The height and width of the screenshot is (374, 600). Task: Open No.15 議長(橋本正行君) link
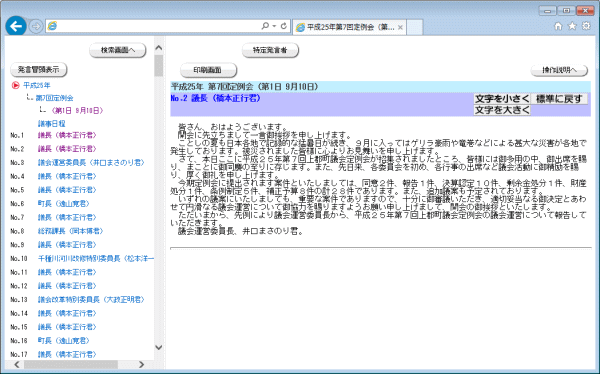coord(67,327)
